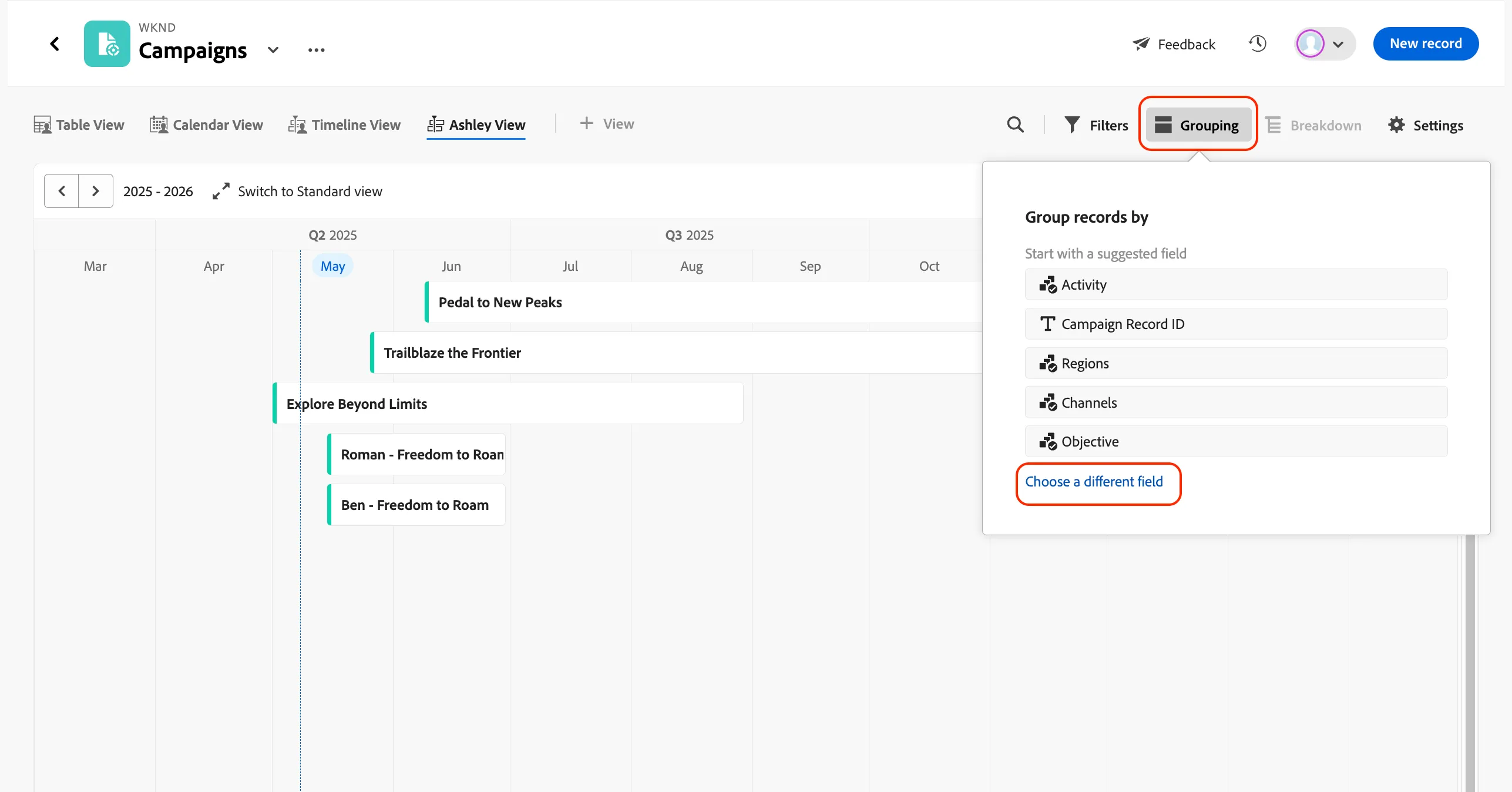Screen dimensions: 1512x792
Task: Open the Breakdown option
Action: 1313,125
